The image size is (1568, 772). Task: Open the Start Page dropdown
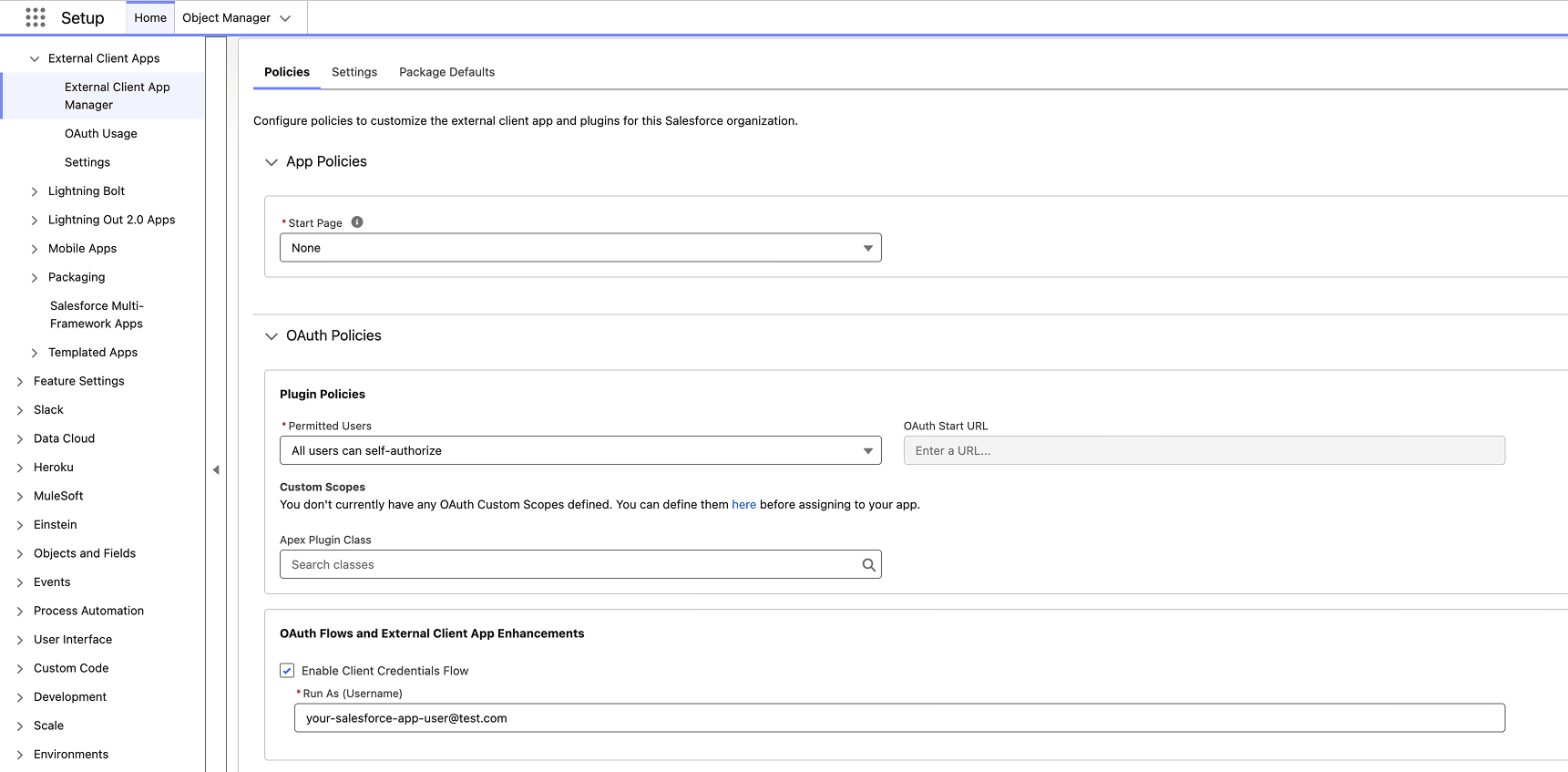coord(580,248)
